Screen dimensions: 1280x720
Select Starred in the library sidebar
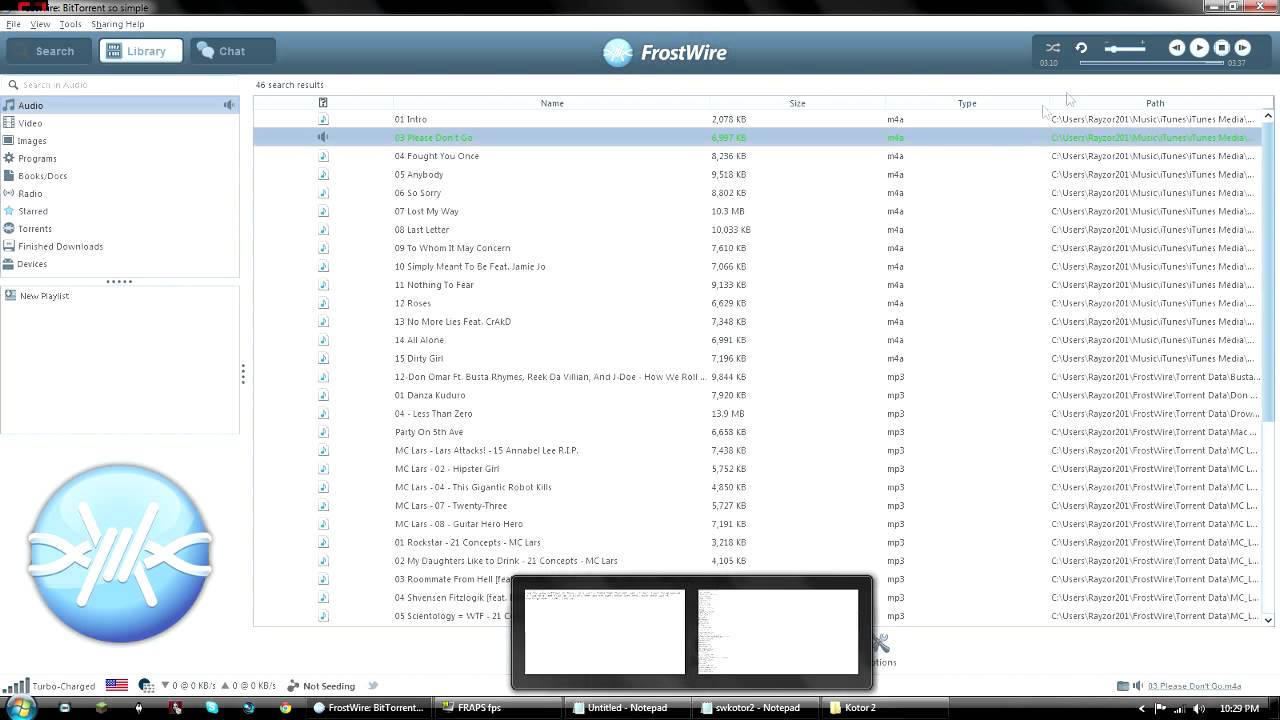[119, 211]
